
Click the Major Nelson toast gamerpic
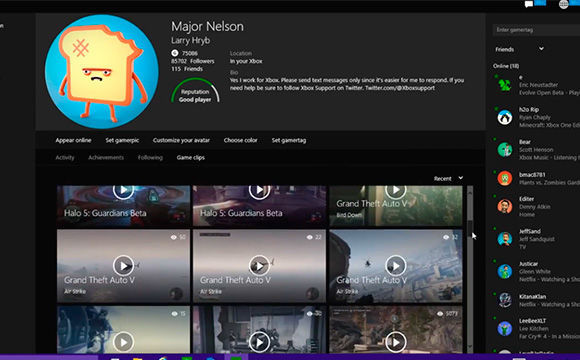coord(102,71)
